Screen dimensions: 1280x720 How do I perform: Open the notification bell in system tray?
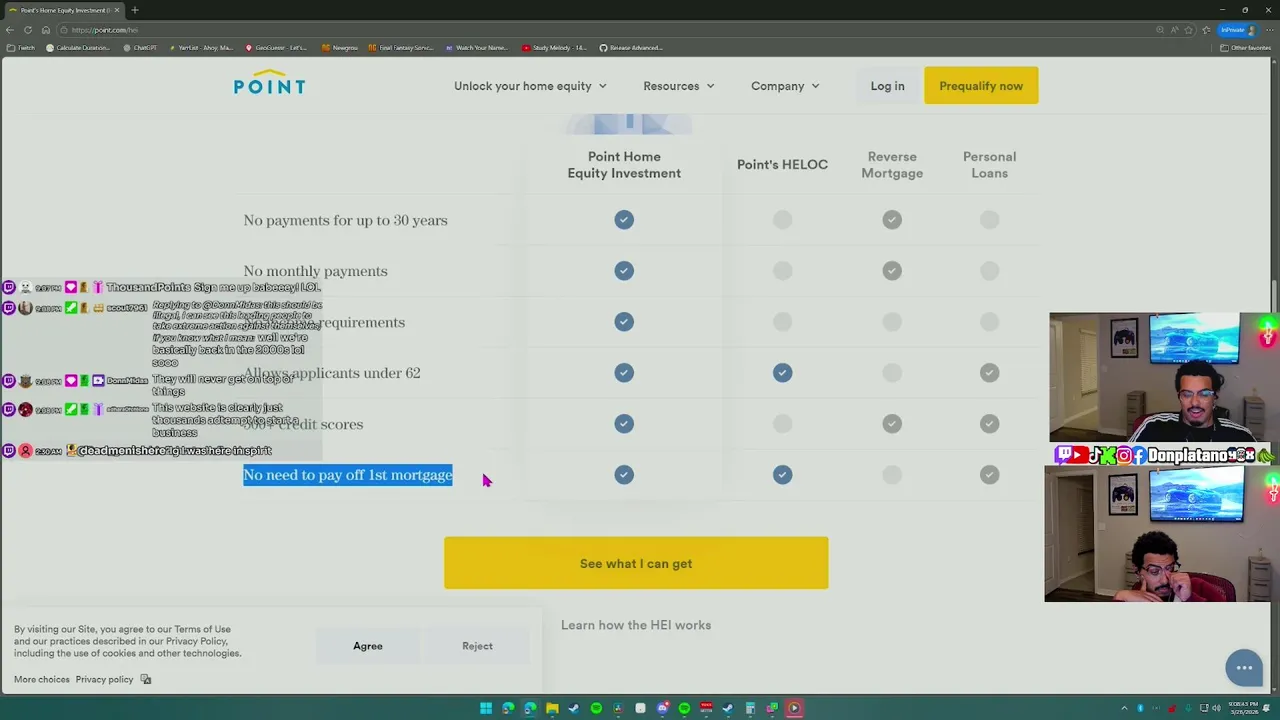click(x=1266, y=708)
